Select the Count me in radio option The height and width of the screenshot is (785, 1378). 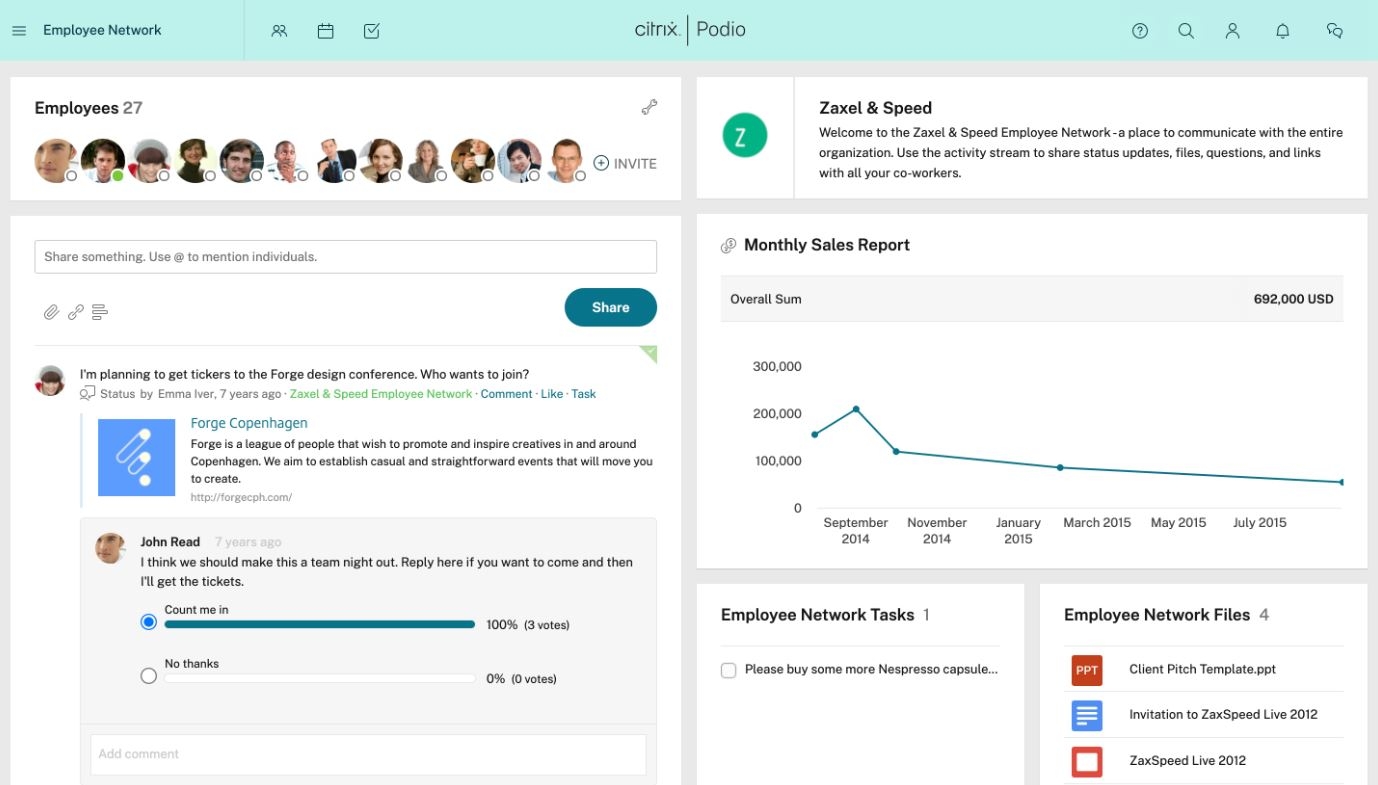pos(149,622)
